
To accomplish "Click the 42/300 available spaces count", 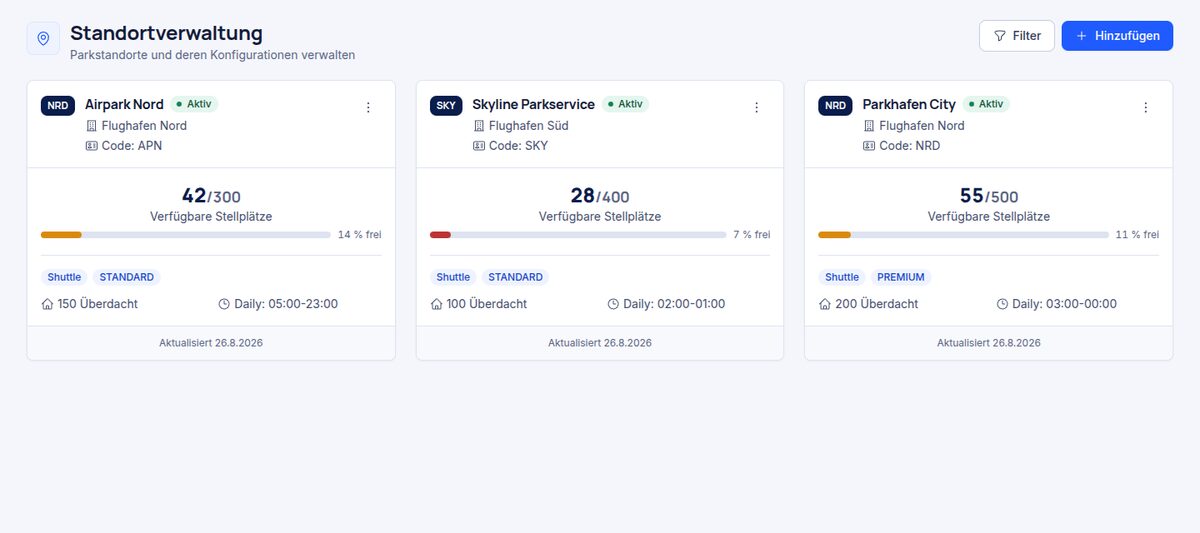I will click(211, 196).
